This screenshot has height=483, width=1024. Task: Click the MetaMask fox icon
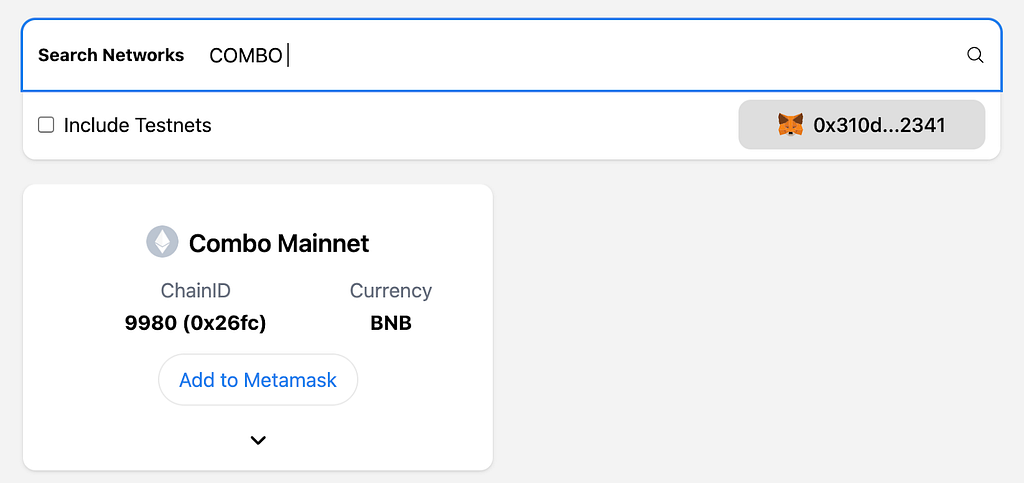(x=790, y=125)
